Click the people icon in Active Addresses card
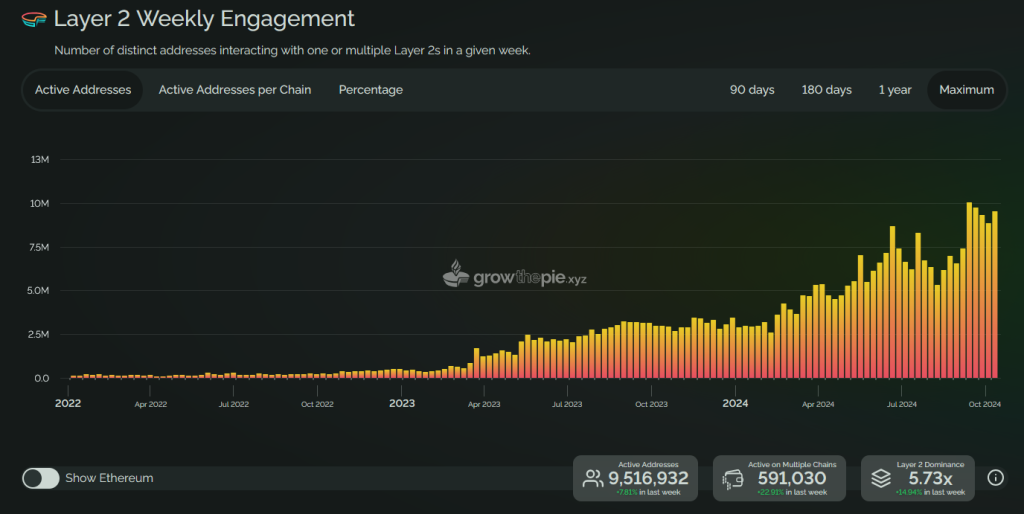 click(x=593, y=479)
